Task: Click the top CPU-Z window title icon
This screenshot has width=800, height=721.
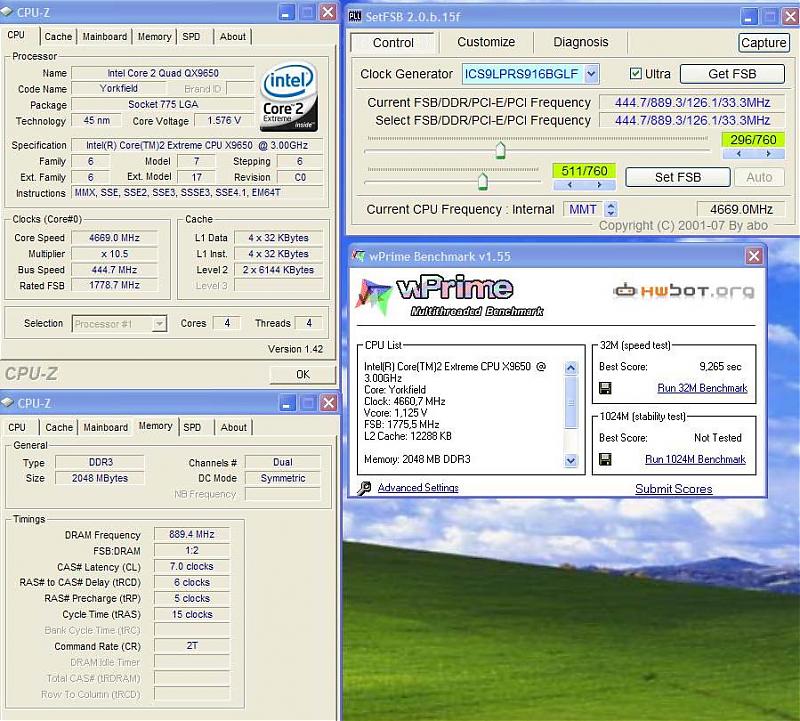Action: (x=7, y=12)
